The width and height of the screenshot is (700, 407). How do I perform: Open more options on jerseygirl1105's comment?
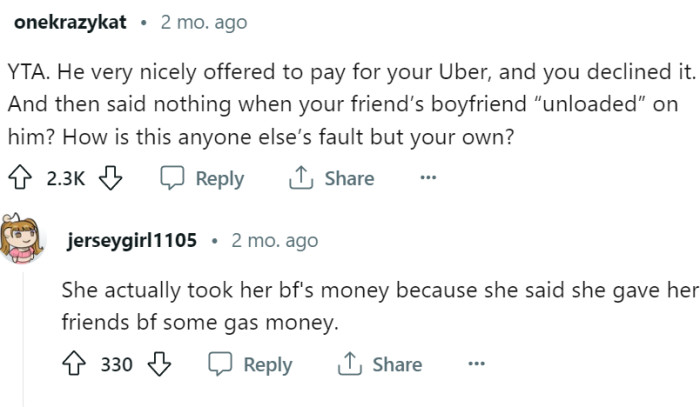coord(476,364)
